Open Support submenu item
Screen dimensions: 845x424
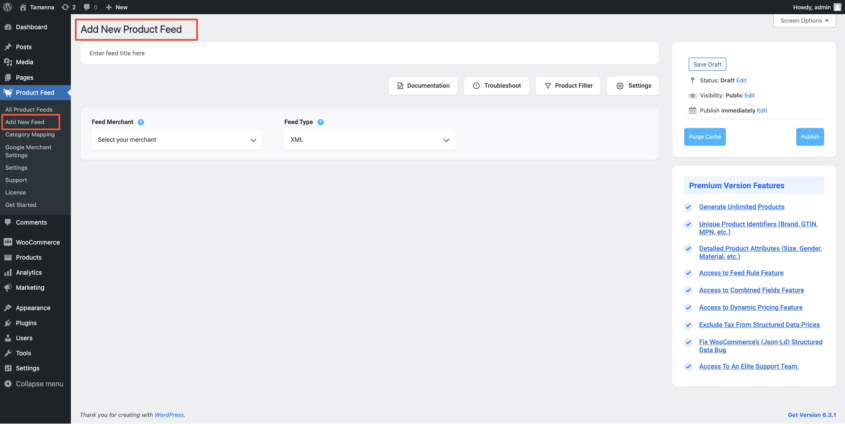[16, 180]
